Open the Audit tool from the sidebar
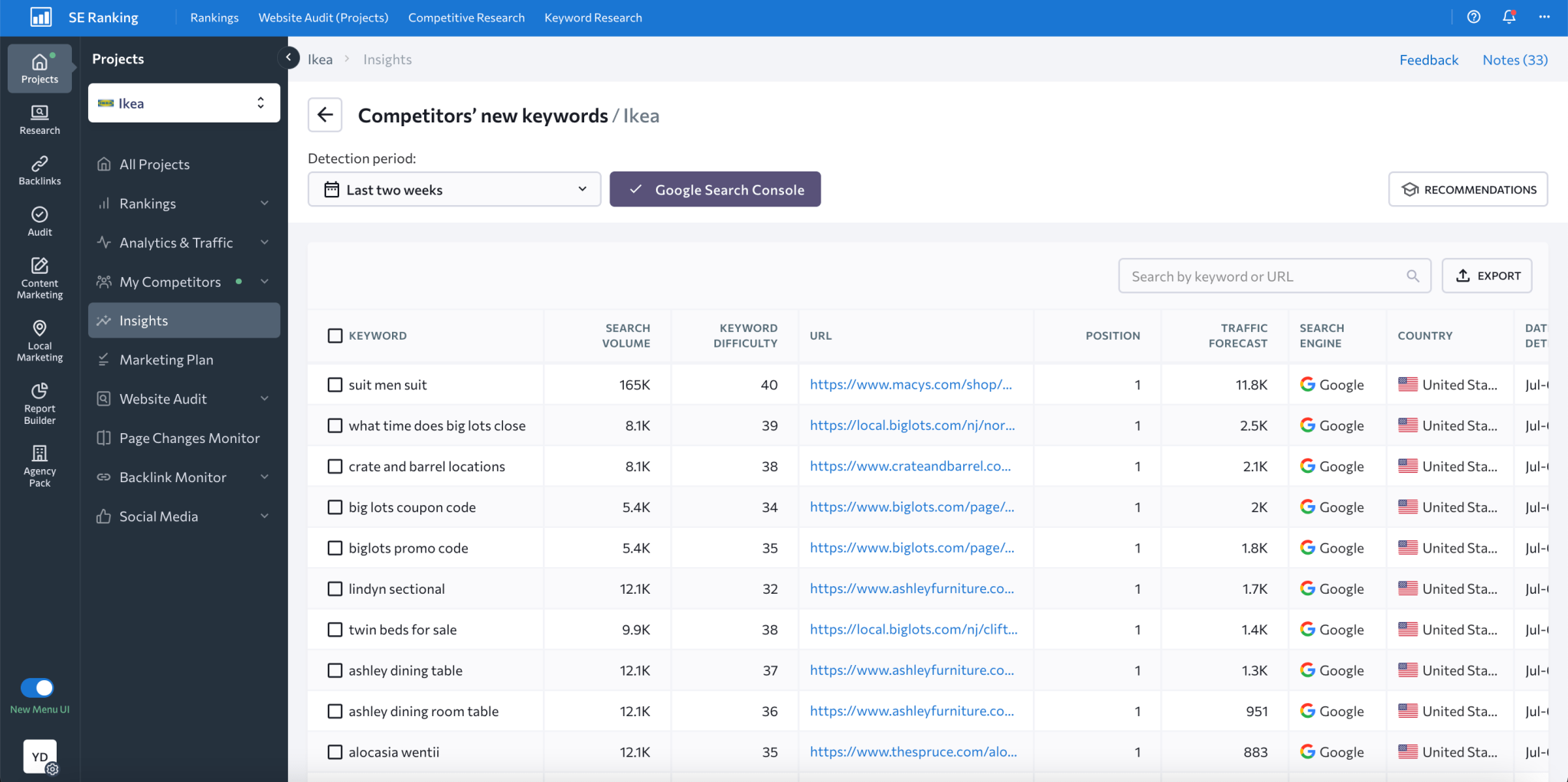The height and width of the screenshot is (782, 1568). [39, 220]
